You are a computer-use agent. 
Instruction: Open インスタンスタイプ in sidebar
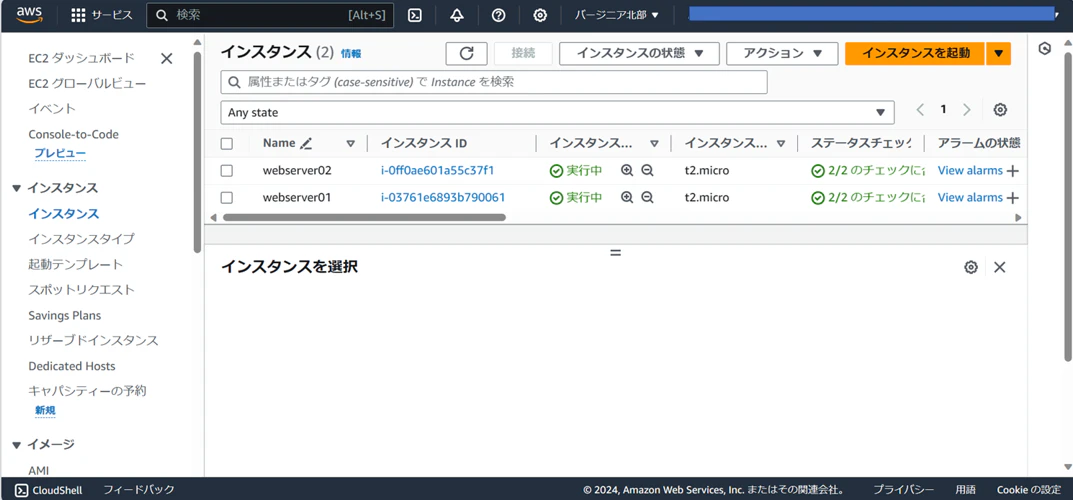(x=81, y=239)
